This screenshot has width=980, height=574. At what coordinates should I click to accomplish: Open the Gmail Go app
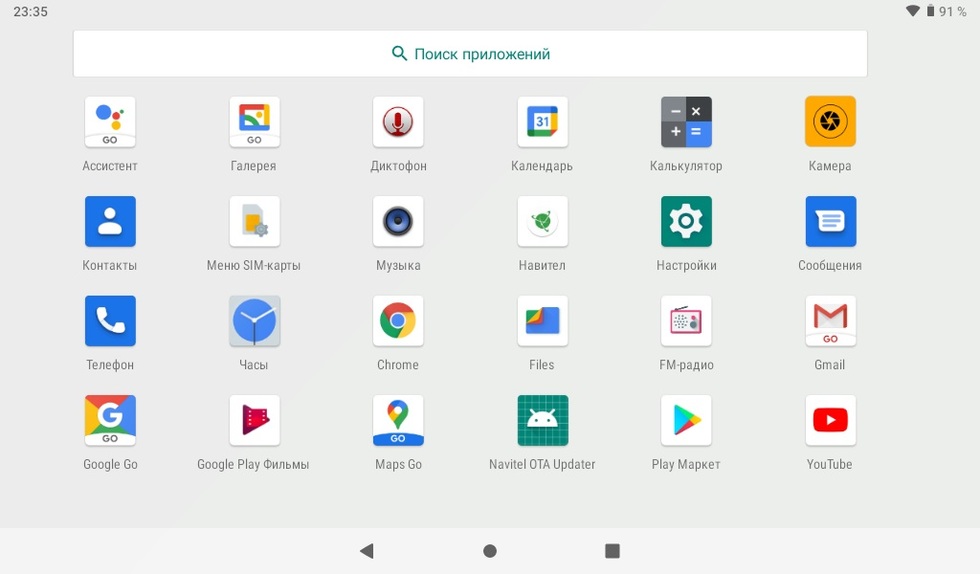(830, 321)
